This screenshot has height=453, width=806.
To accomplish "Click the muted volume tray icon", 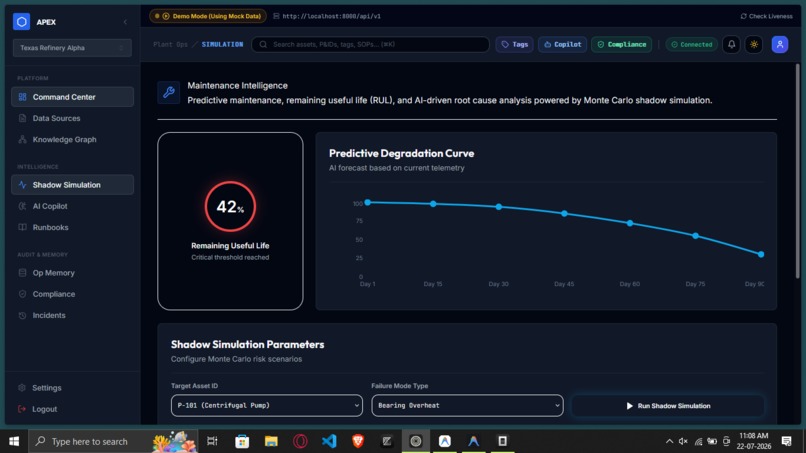I will click(x=683, y=441).
